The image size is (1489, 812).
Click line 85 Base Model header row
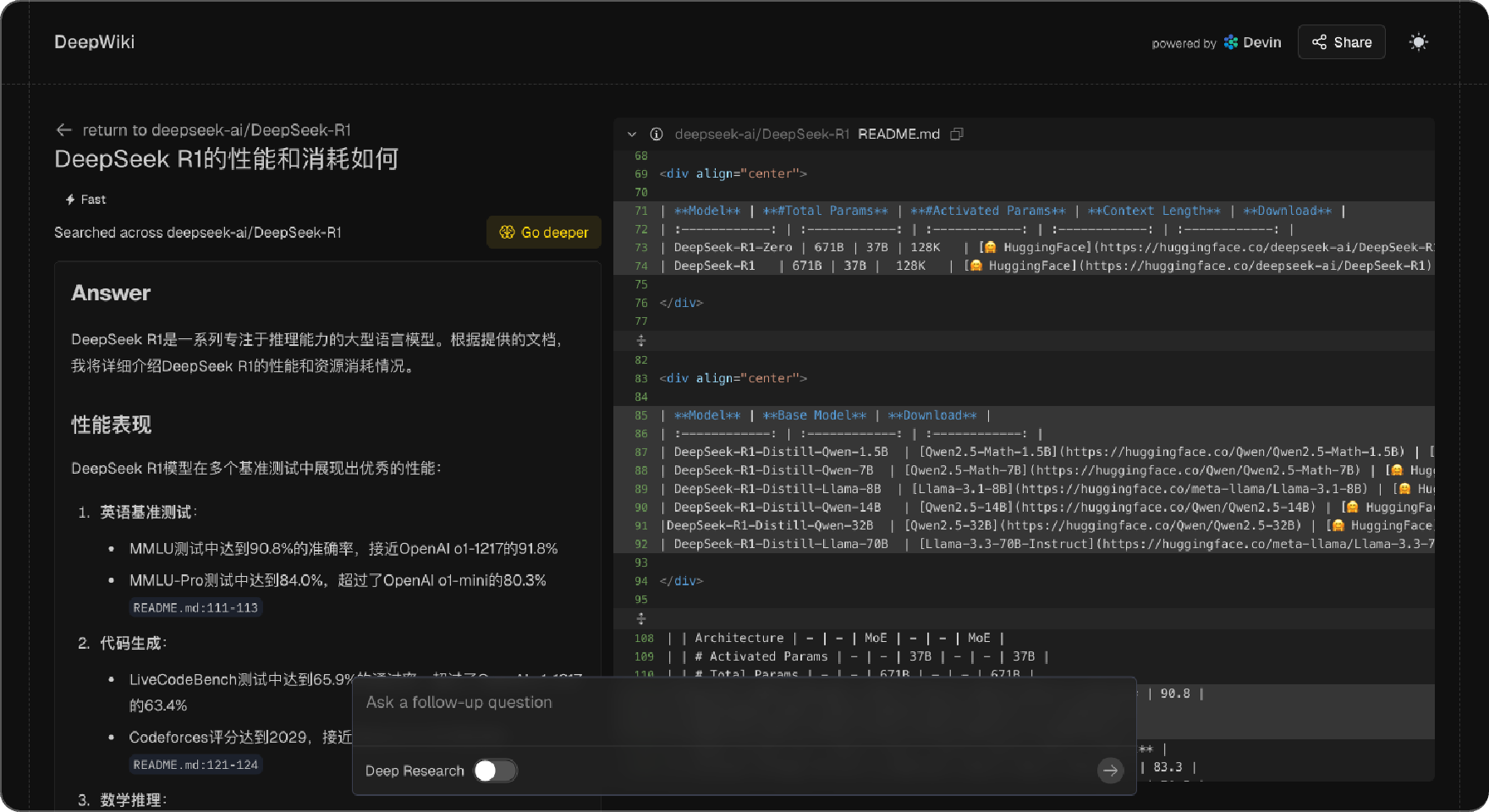pyautogui.click(x=1024, y=415)
